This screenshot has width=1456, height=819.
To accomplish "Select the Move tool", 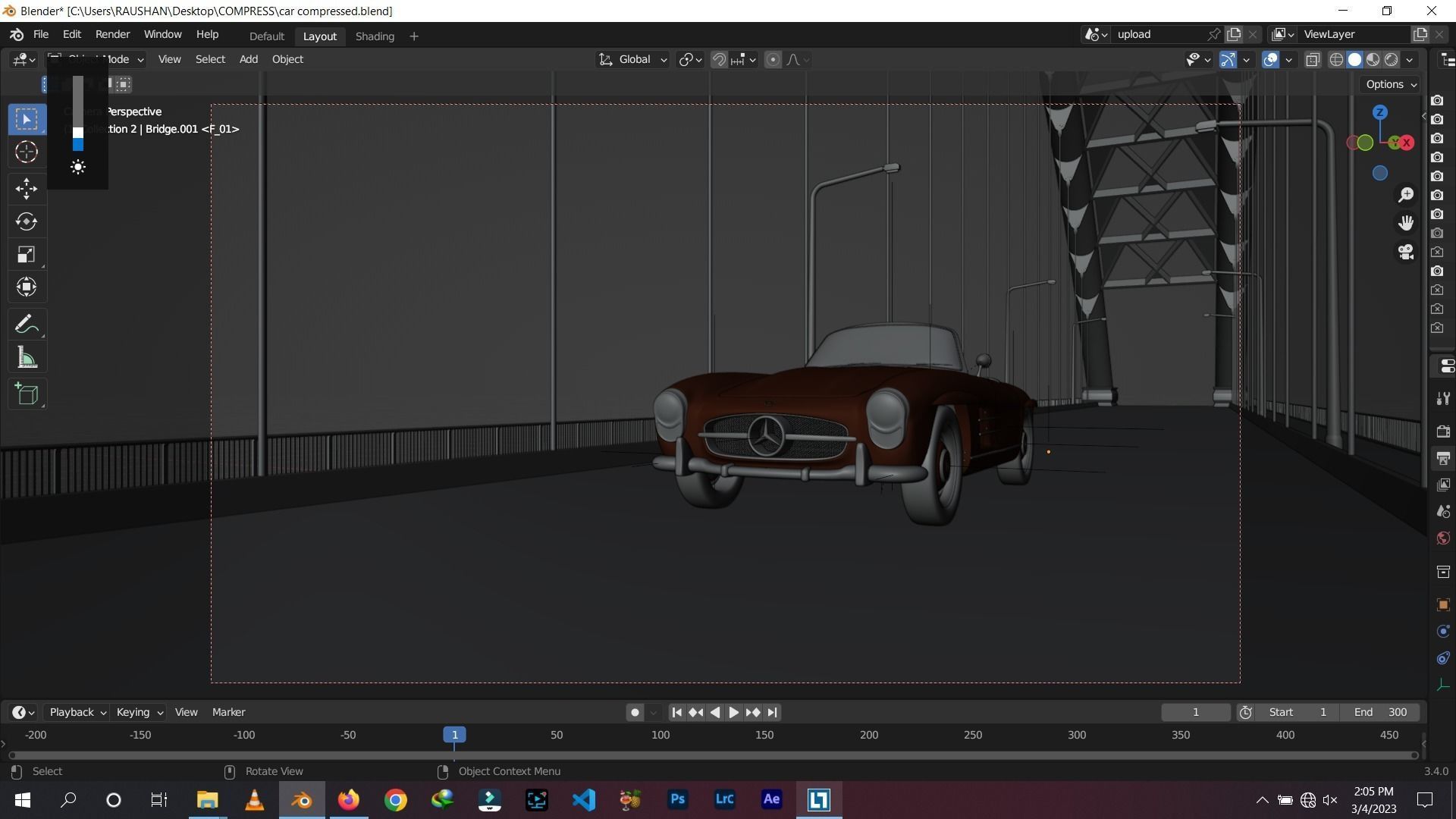I will coord(27,189).
